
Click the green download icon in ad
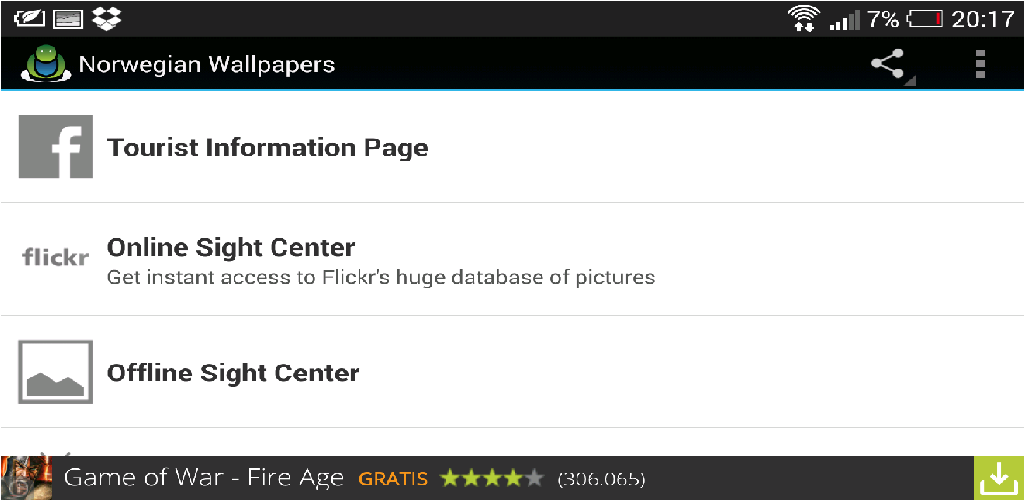coord(998,478)
